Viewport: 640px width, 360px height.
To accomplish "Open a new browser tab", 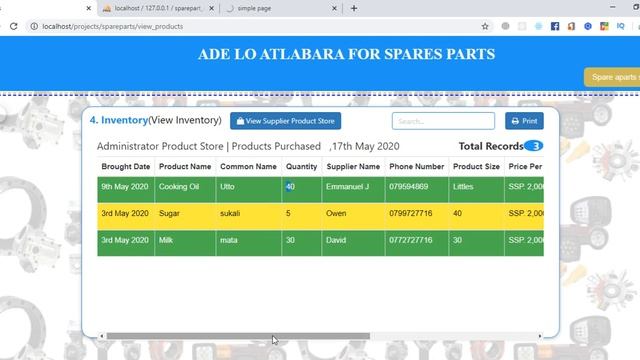I will click(x=354, y=8).
